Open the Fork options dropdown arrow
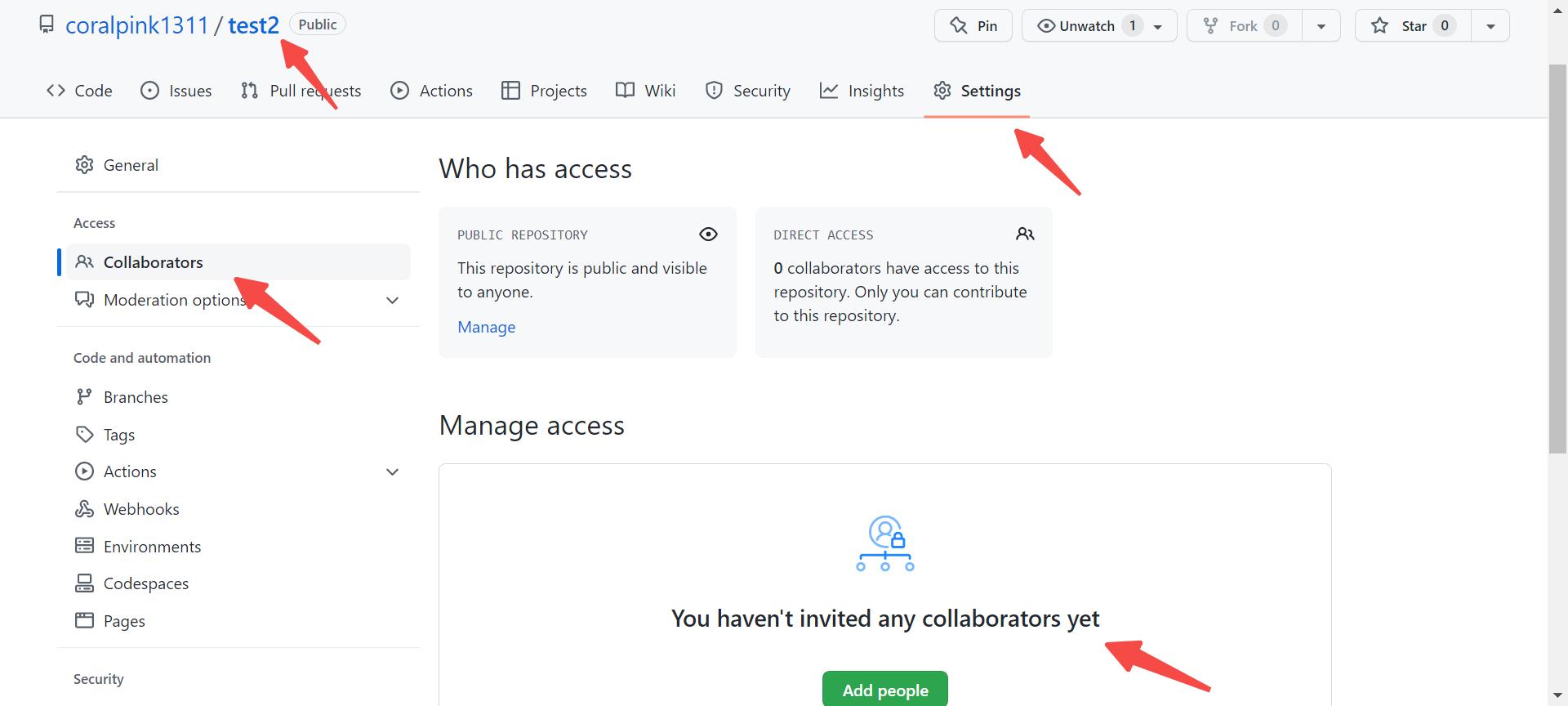Viewport: 1568px width, 706px height. (x=1321, y=26)
